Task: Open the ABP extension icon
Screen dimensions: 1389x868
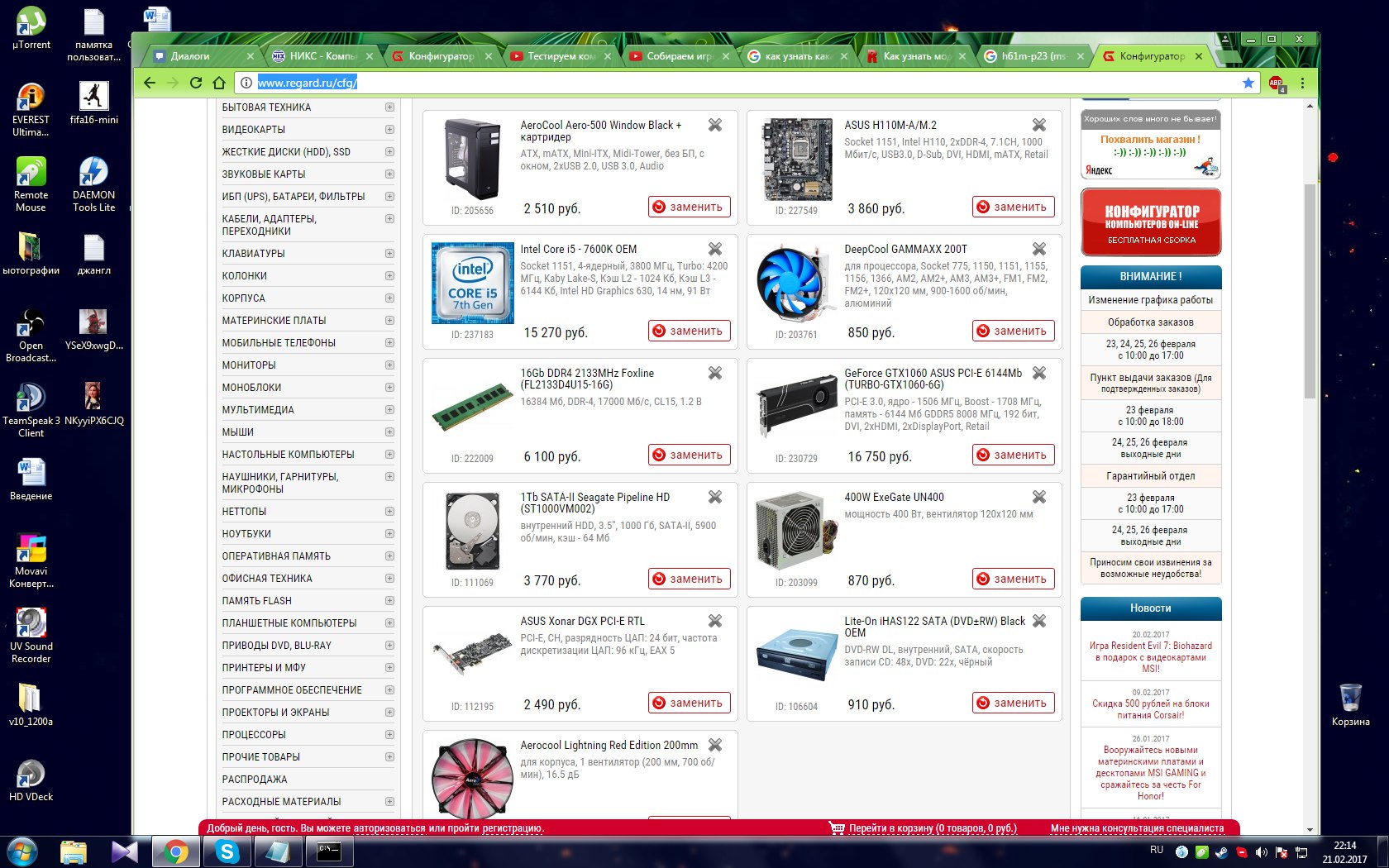Action: coord(1277,83)
